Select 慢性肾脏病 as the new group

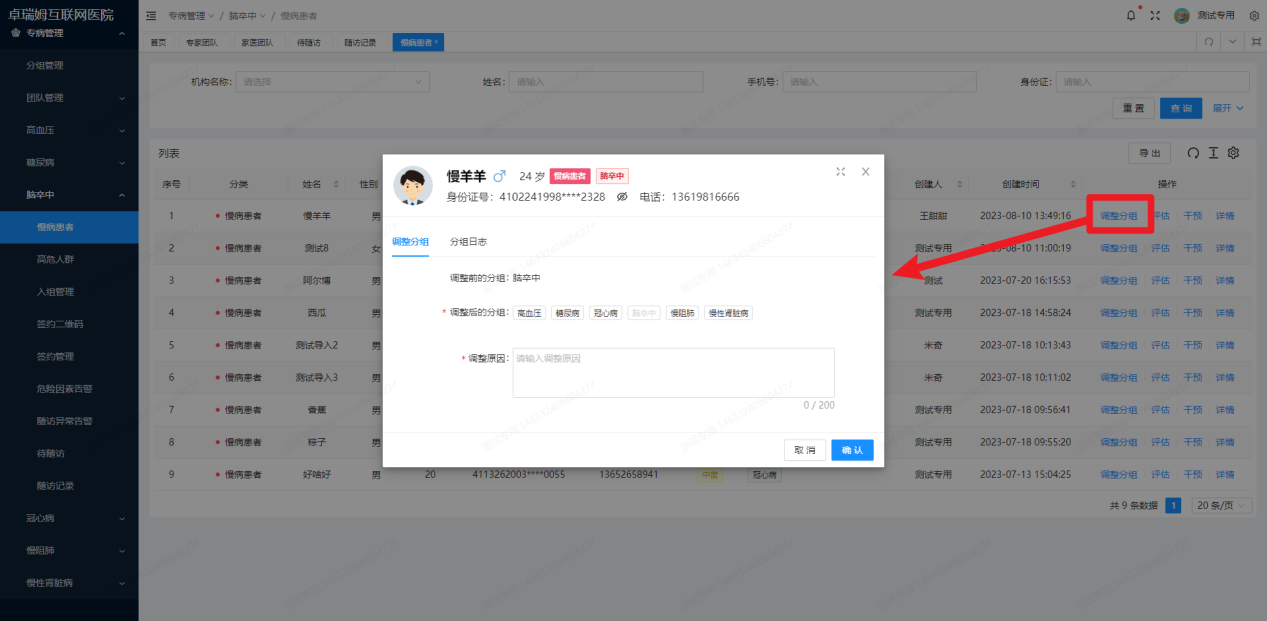click(x=729, y=313)
